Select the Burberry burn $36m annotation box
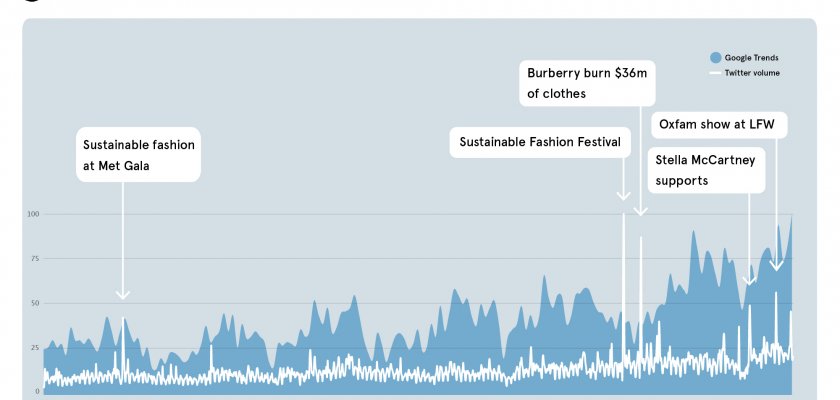Screen dimensions: 840x400 click(588, 83)
